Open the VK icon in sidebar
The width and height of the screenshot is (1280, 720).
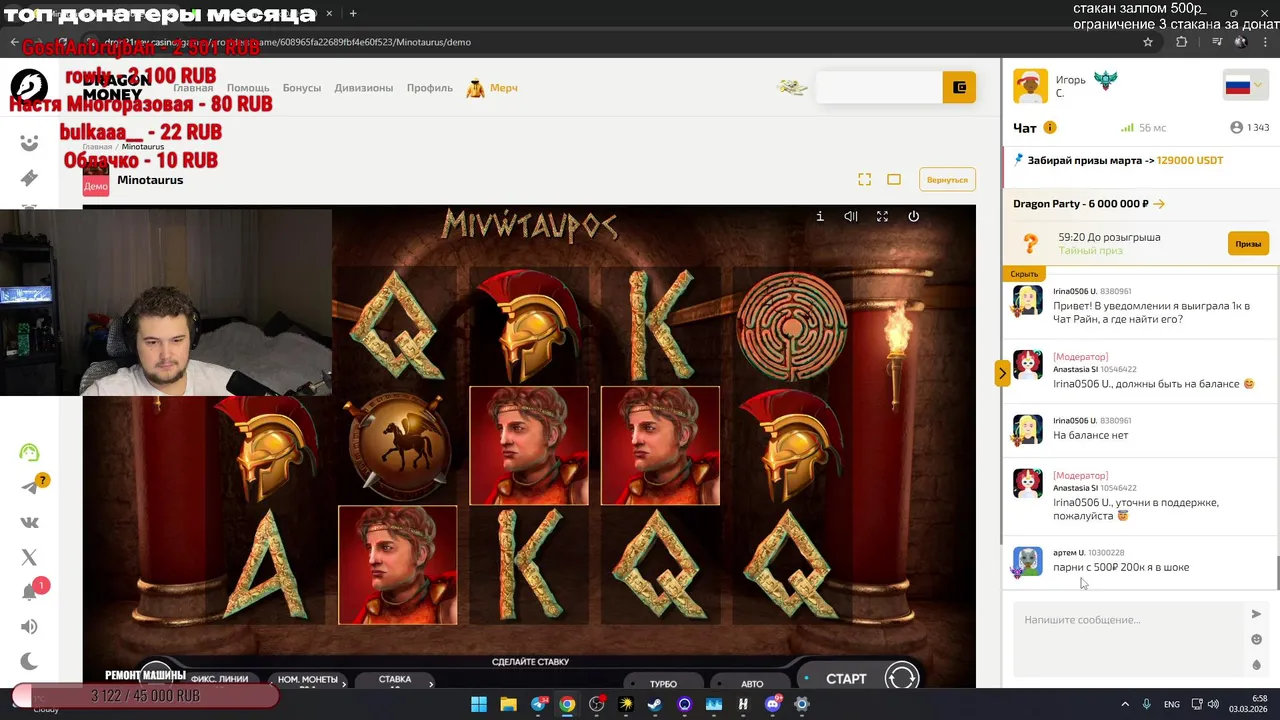click(x=29, y=522)
